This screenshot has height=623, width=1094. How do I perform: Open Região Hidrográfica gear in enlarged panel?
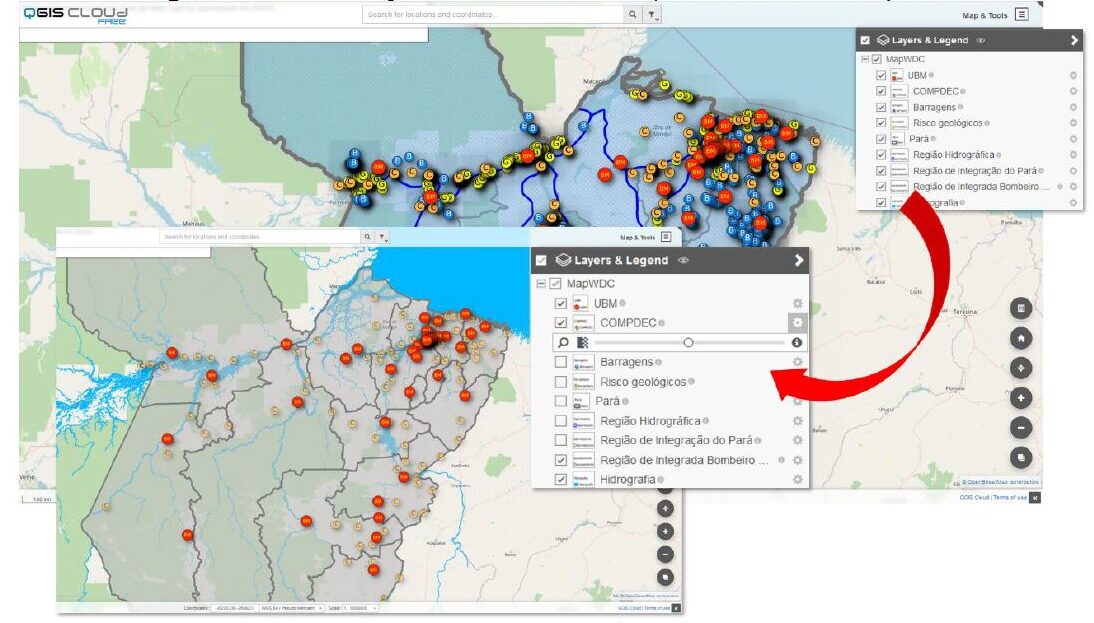click(797, 421)
